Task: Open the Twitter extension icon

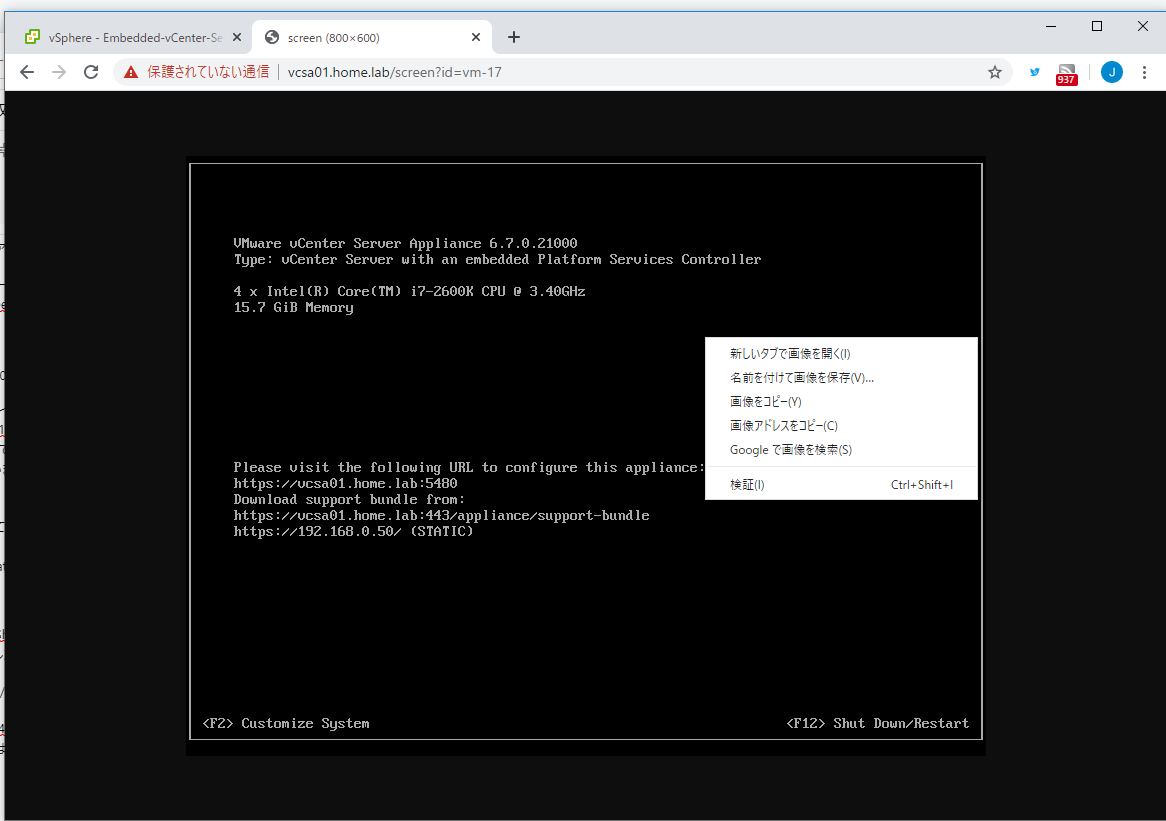Action: coord(1034,72)
